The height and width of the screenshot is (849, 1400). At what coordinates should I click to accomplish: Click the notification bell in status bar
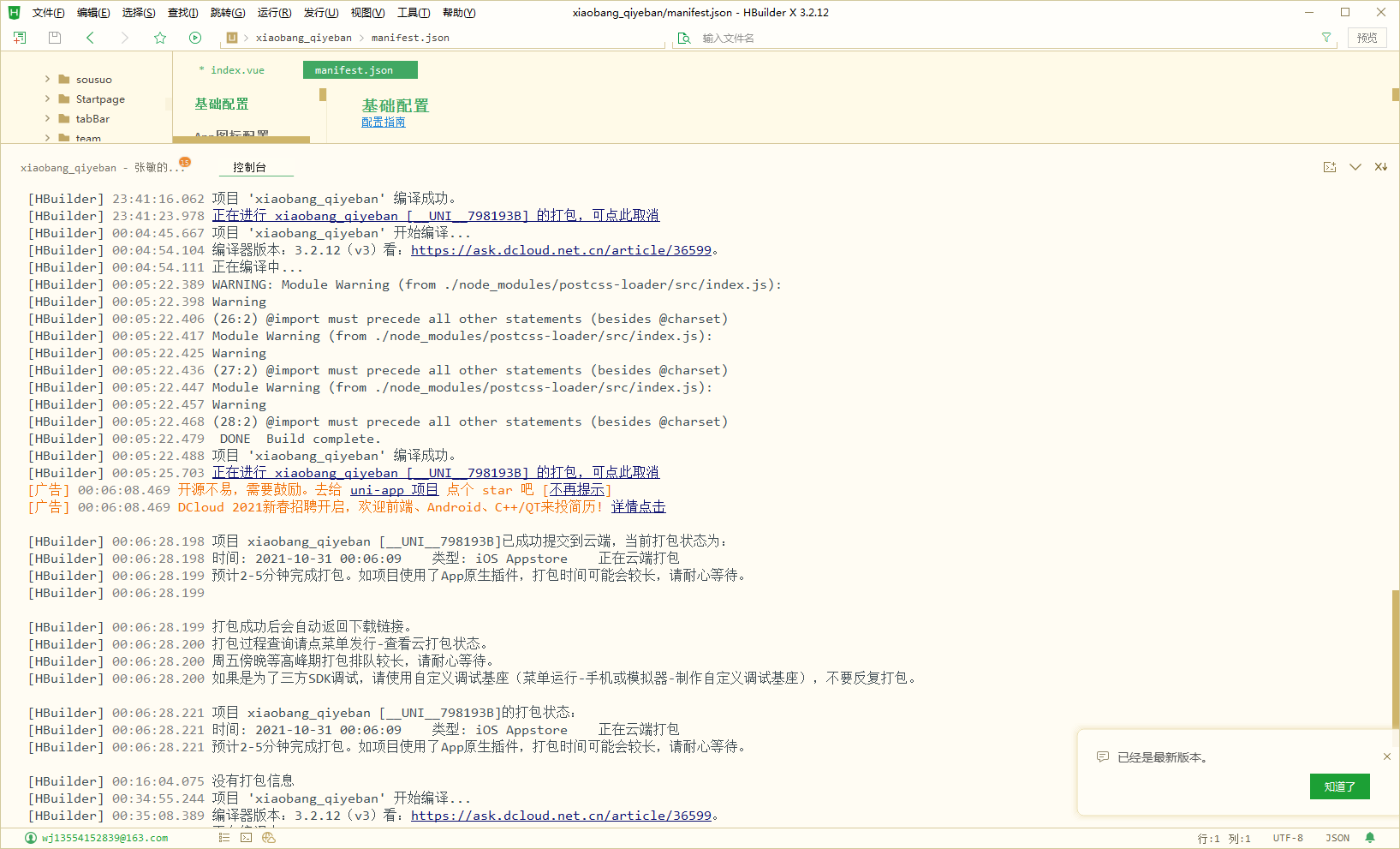pos(1370,838)
